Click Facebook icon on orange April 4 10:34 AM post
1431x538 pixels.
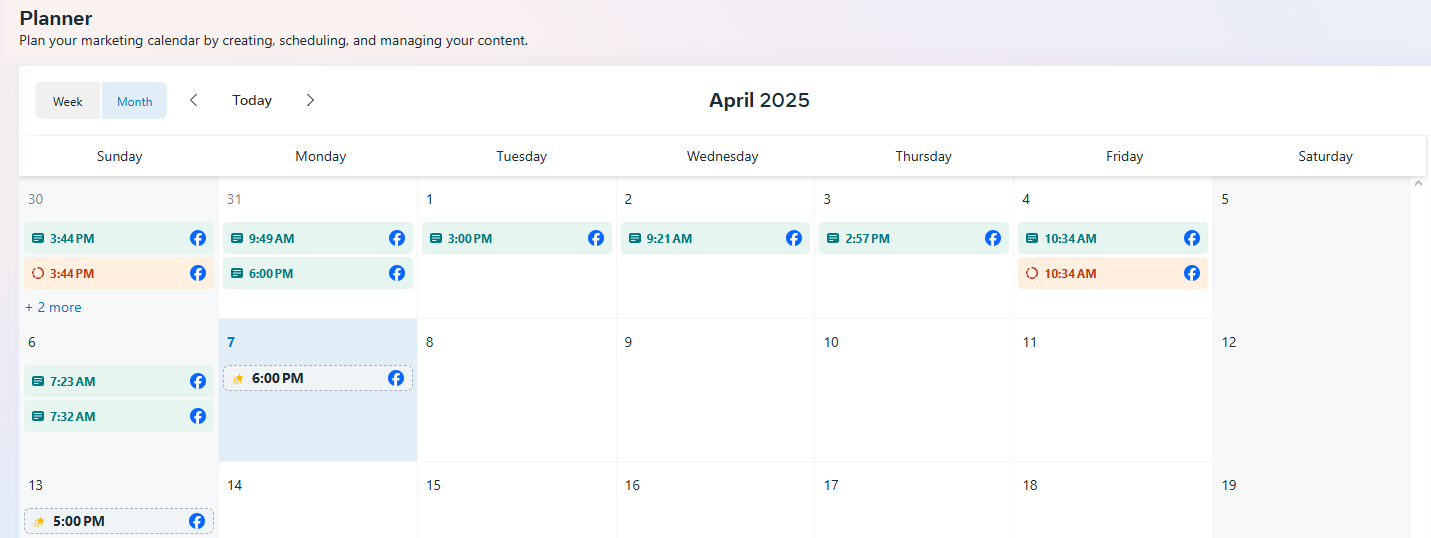pyautogui.click(x=1192, y=273)
